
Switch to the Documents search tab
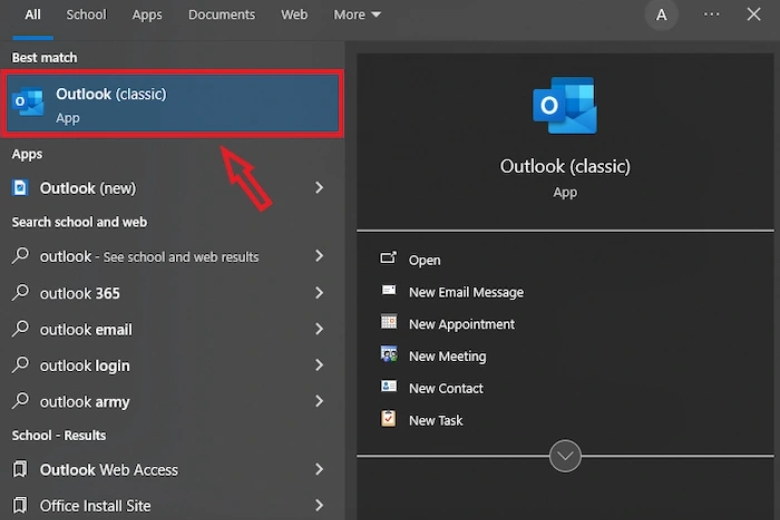[221, 15]
